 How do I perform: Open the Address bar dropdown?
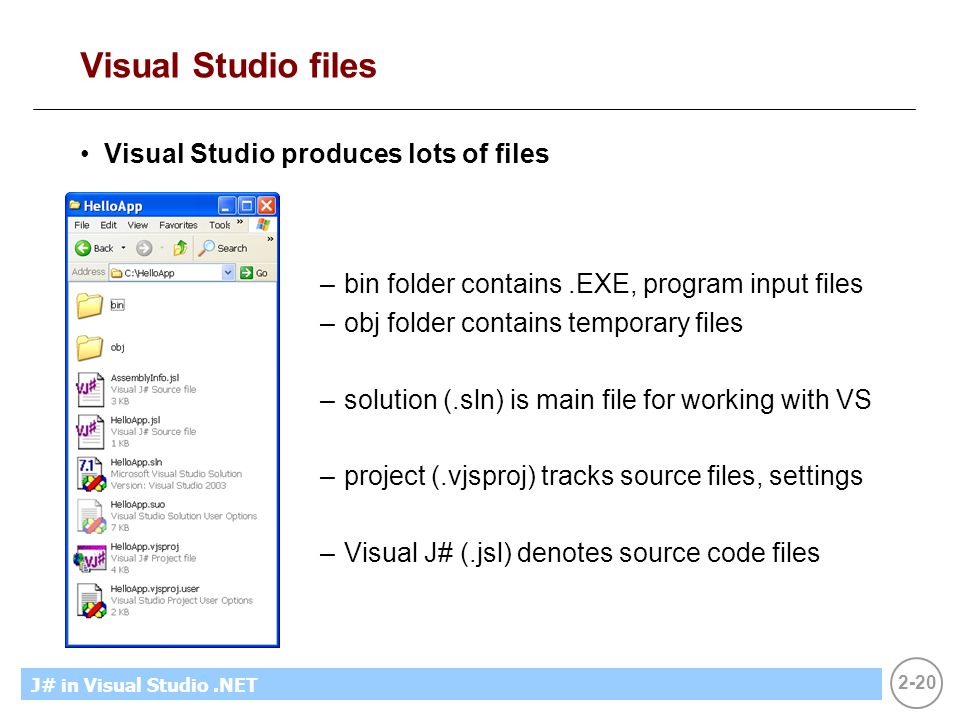pos(228,273)
